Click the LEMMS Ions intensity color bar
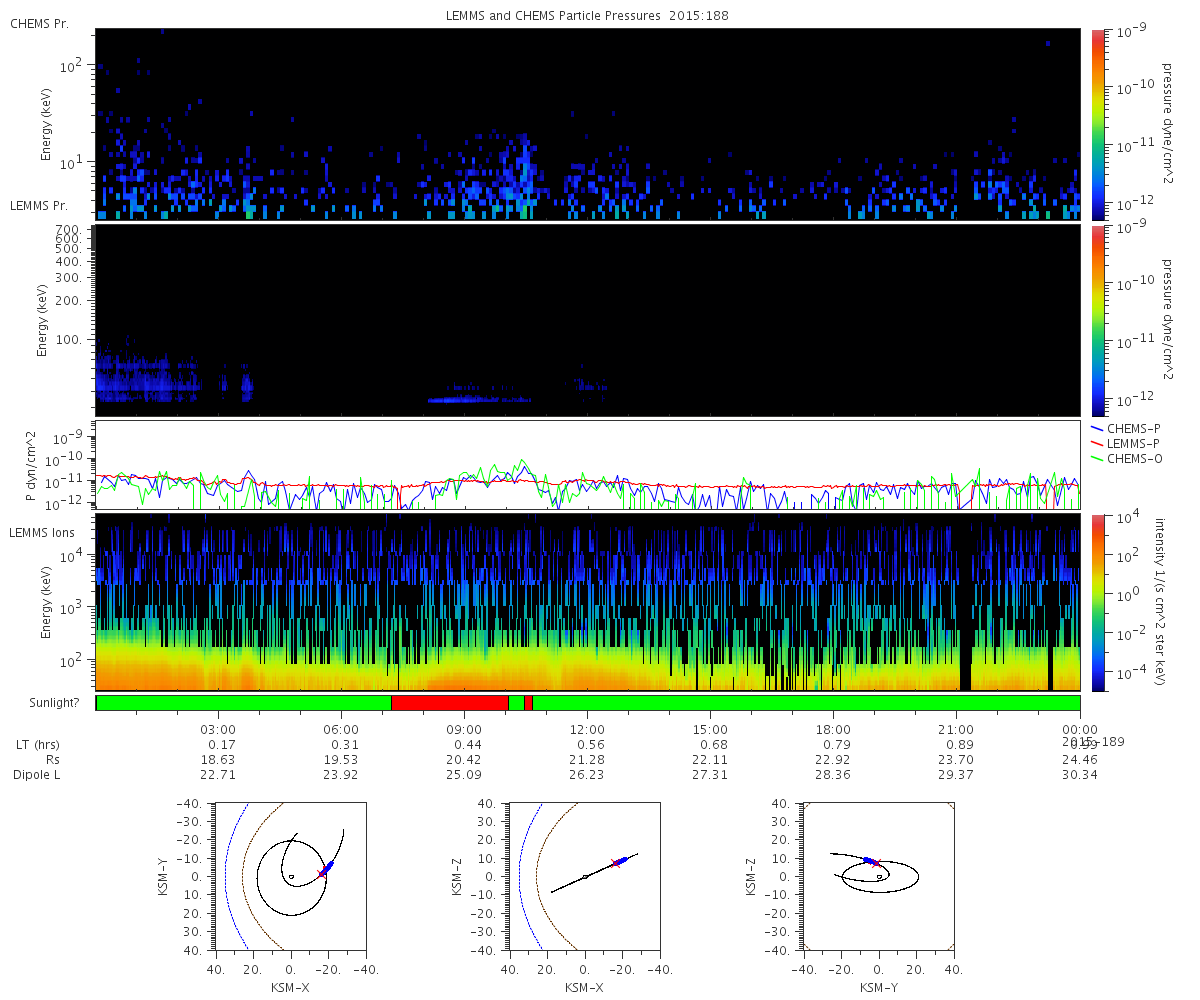 (x=1098, y=602)
